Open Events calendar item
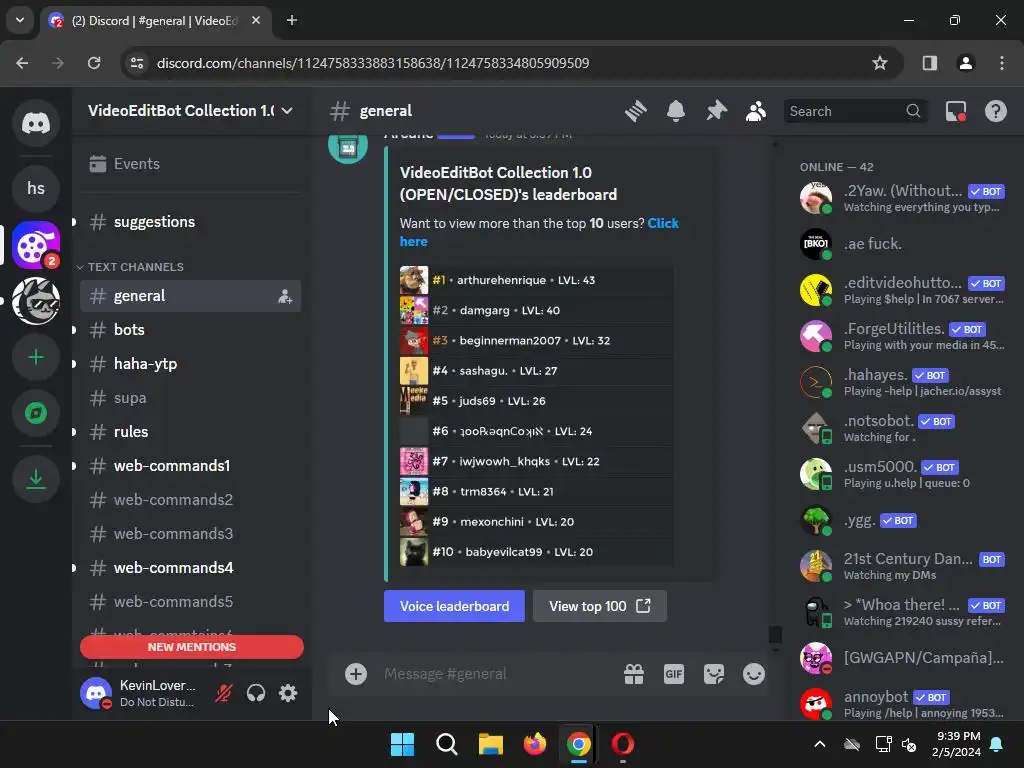1024x768 pixels. (x=191, y=164)
